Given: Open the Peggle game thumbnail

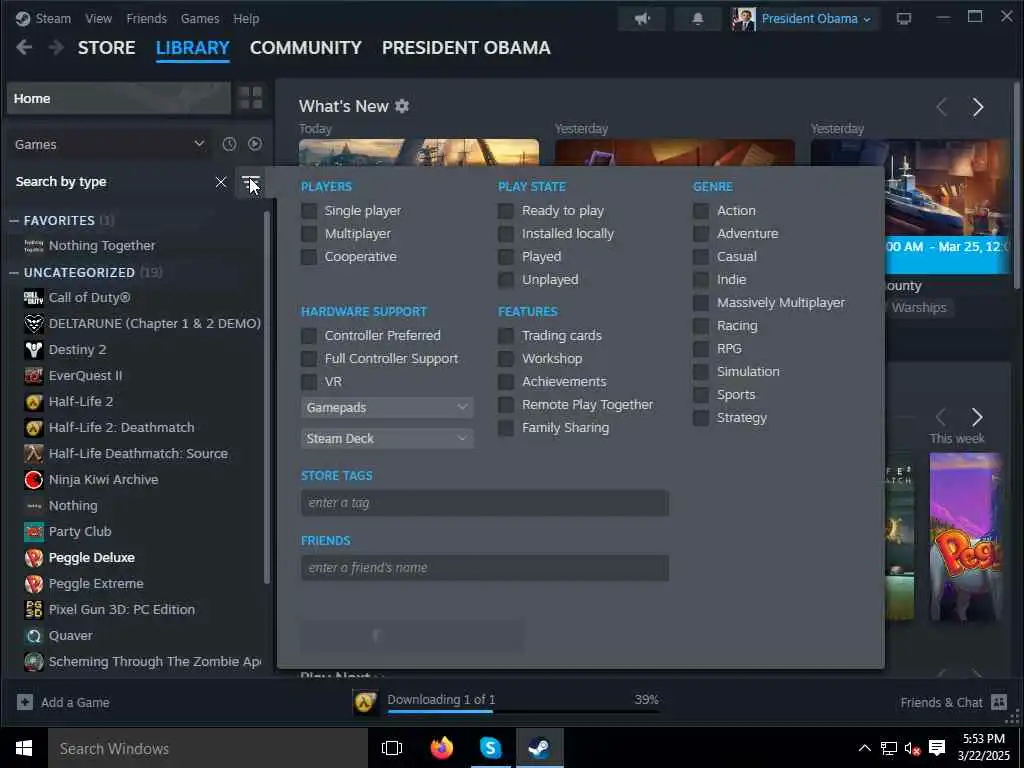Looking at the screenshot, I should pyautogui.click(x=965, y=537).
